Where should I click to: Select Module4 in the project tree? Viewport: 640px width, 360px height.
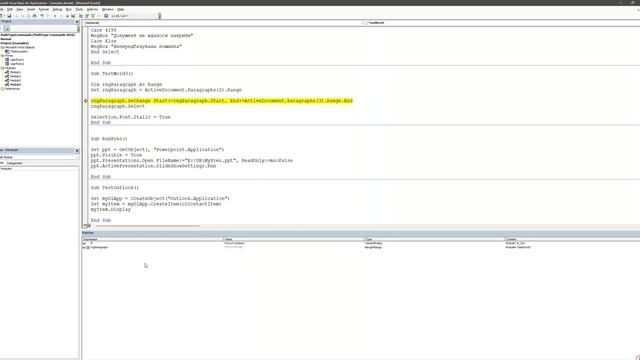(15, 84)
